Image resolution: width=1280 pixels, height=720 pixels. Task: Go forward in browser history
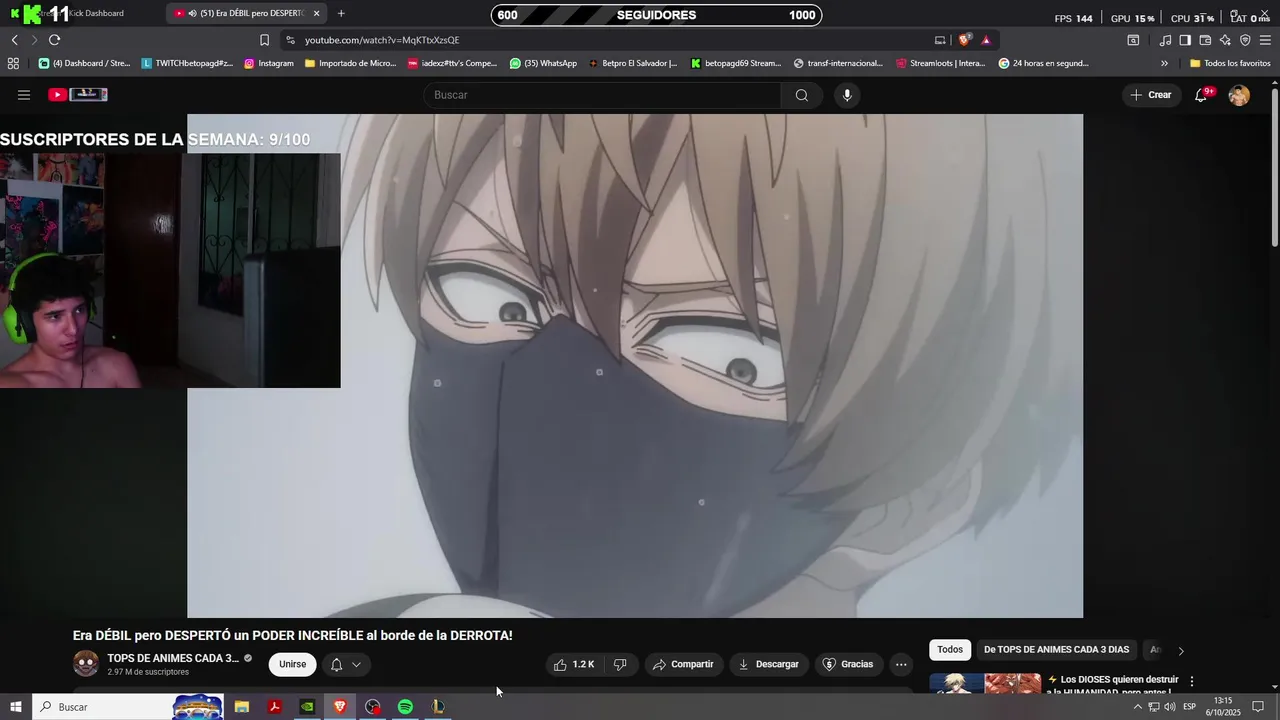[x=34, y=40]
